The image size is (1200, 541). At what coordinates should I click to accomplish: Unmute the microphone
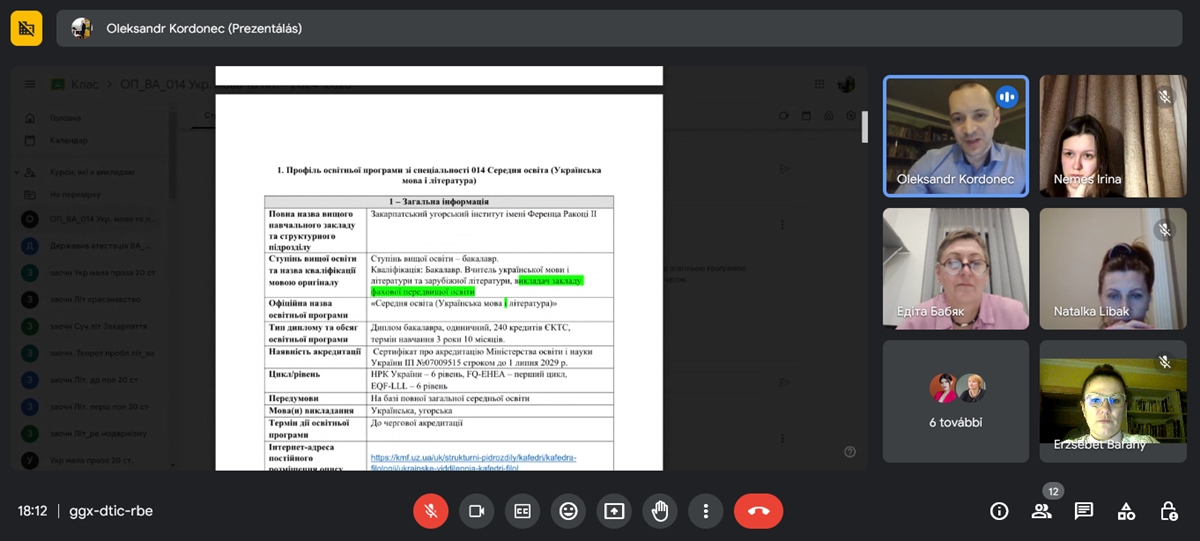tap(430, 511)
